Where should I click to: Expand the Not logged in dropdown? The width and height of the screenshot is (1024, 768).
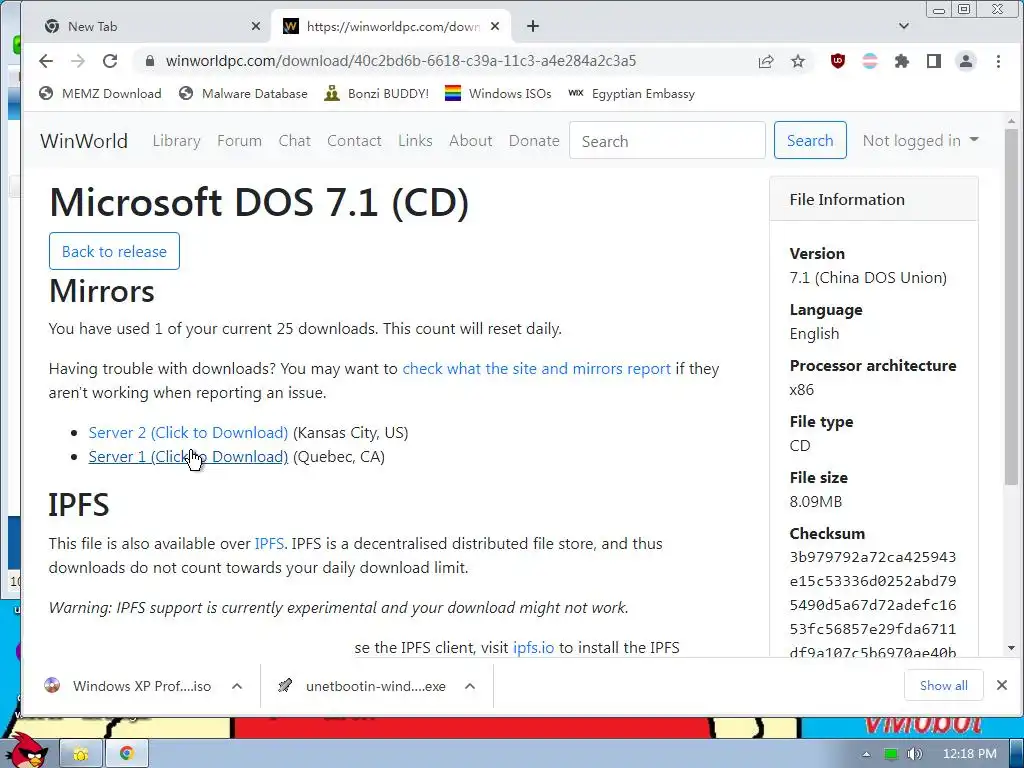(920, 140)
